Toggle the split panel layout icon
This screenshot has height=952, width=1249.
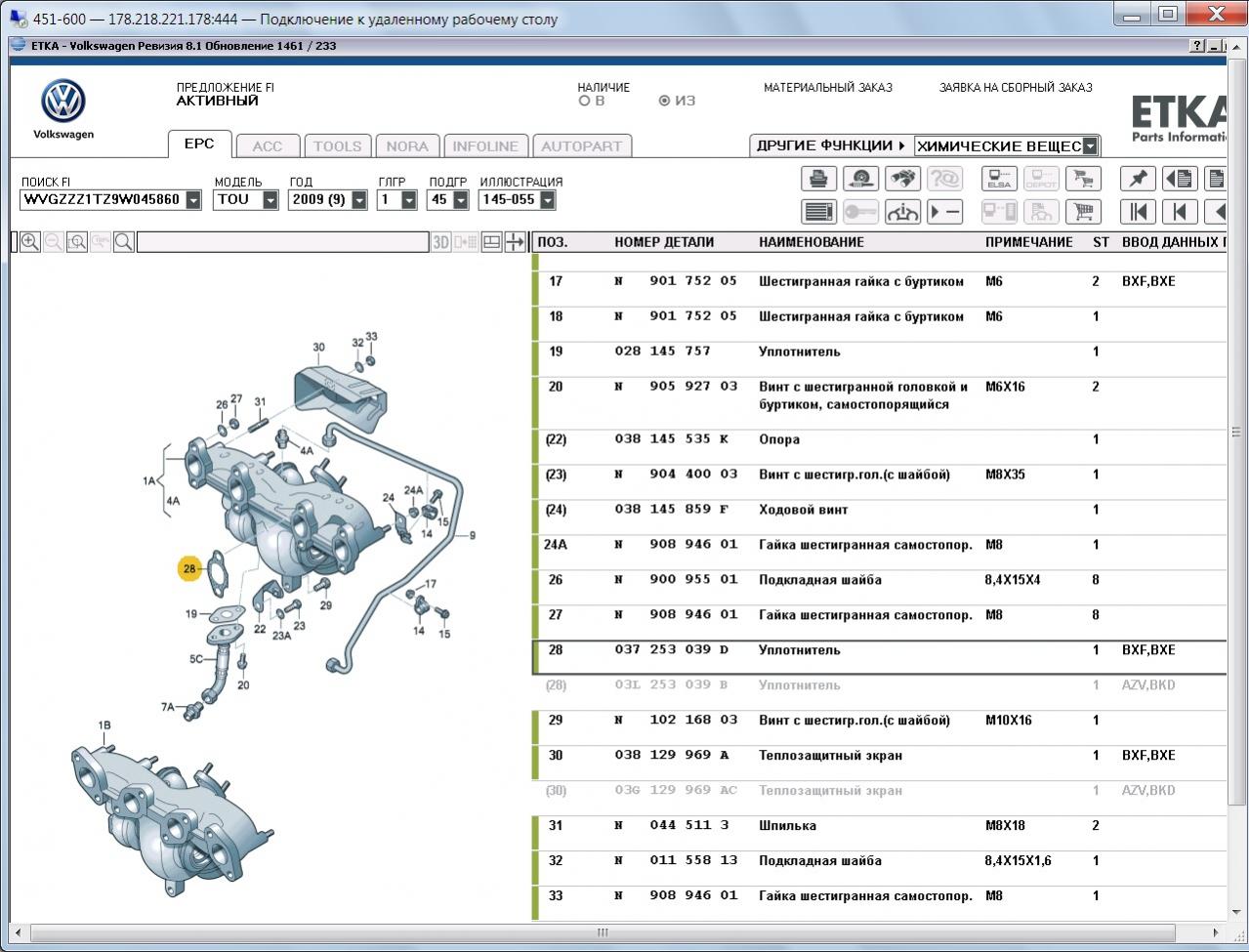[492, 242]
